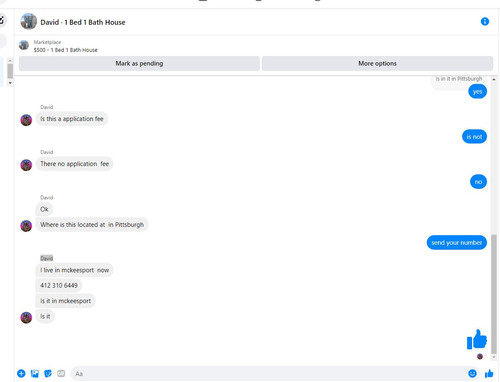
Task: Click the sent message 'send your number'
Action: tap(457, 243)
